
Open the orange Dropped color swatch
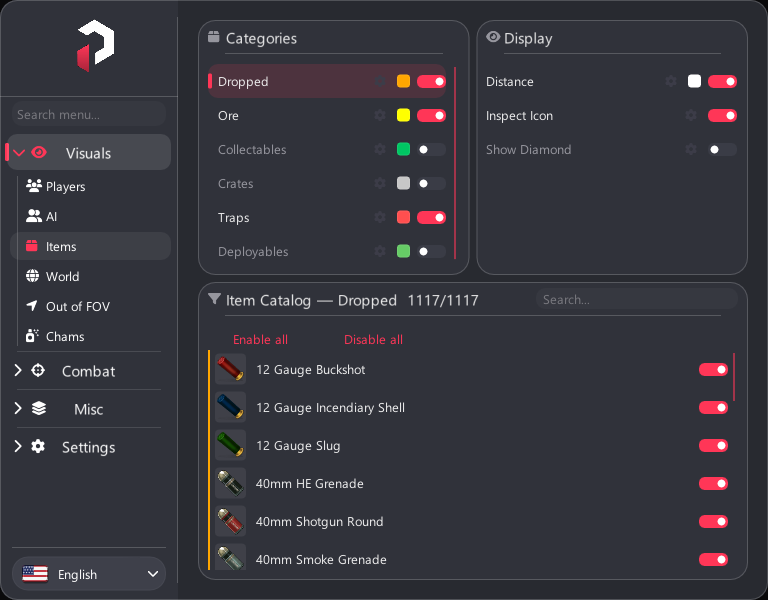403,81
